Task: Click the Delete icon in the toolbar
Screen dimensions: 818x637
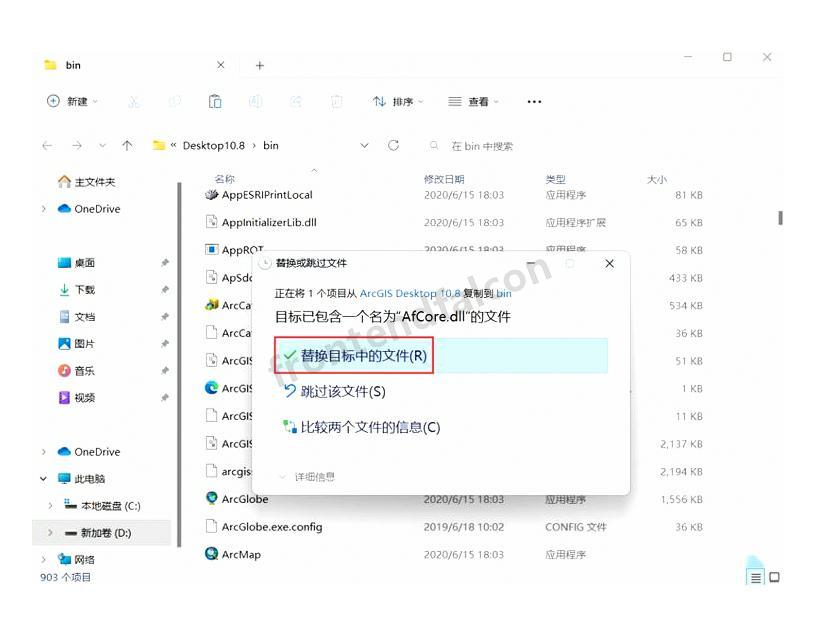Action: [x=336, y=101]
